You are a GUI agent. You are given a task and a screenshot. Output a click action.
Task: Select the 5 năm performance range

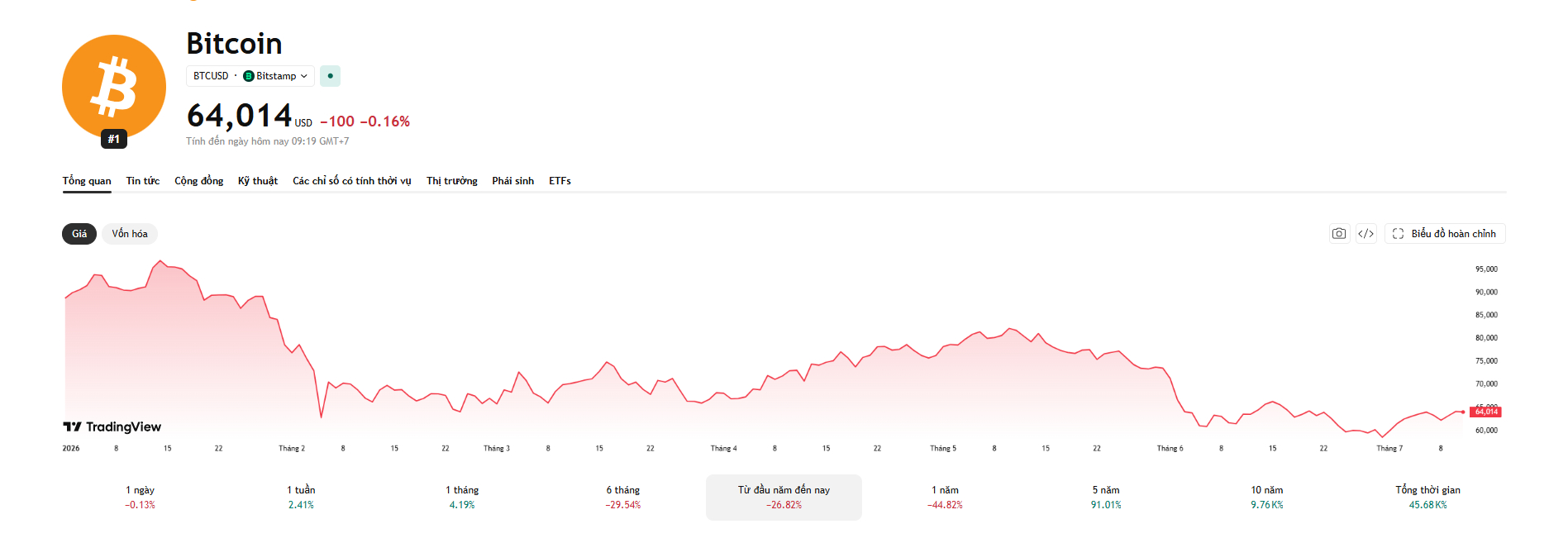click(1106, 498)
